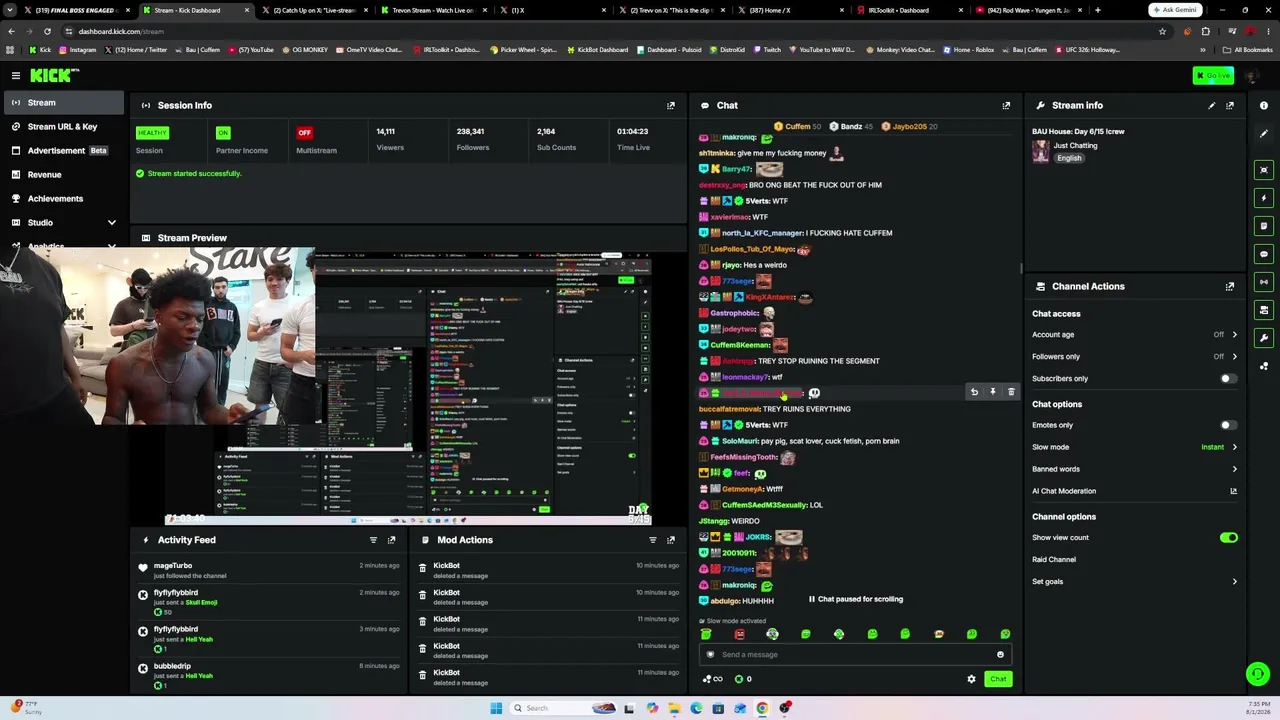Pop out the Mod Actions panel
This screenshot has width=1280, height=720.
(x=671, y=540)
